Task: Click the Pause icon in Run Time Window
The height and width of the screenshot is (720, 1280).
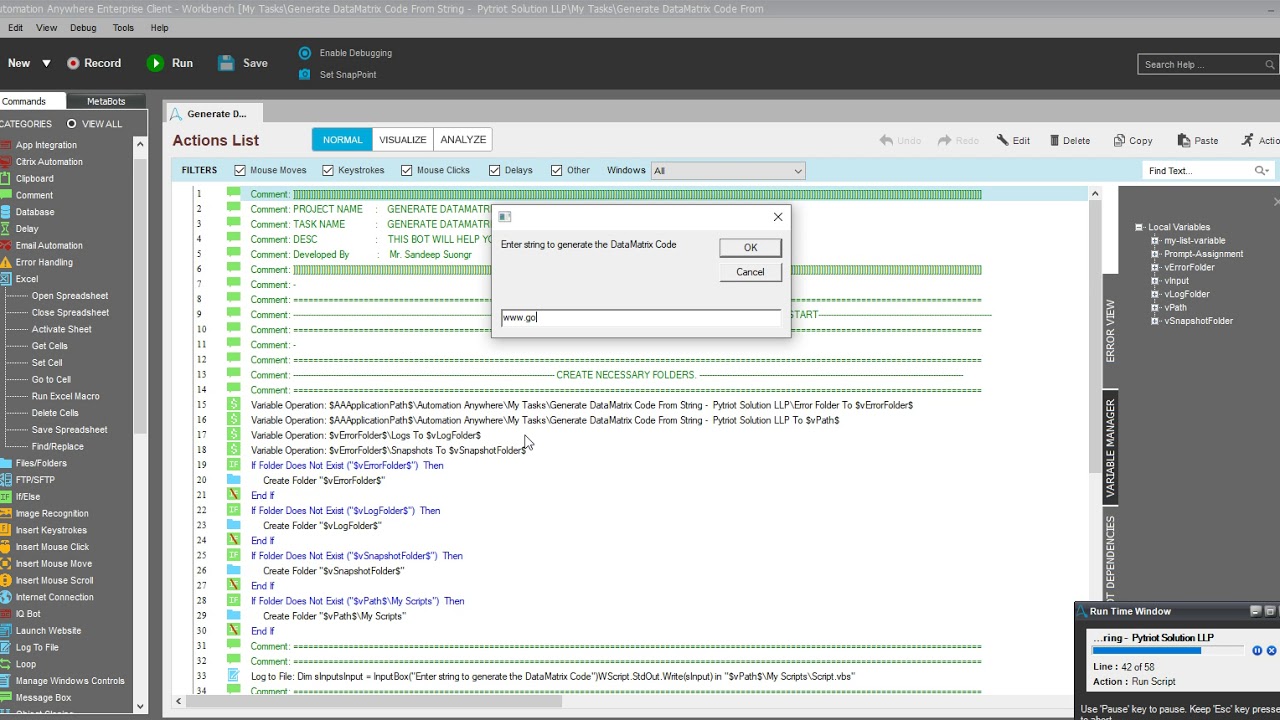Action: click(1257, 650)
